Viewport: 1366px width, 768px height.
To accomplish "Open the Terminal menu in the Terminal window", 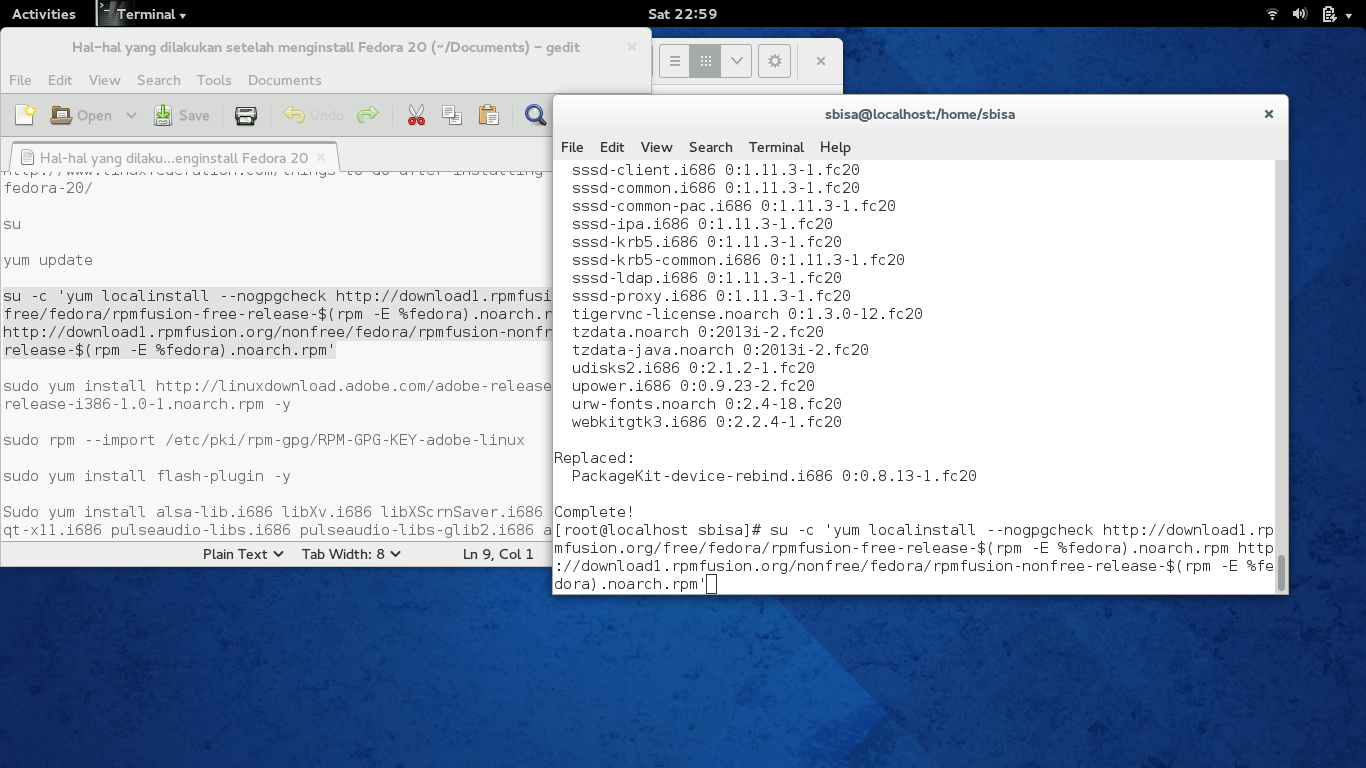I will (x=776, y=147).
